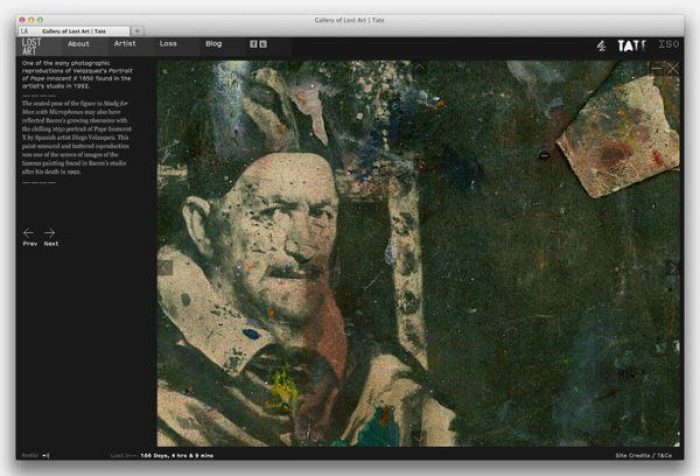The image size is (700, 476).
Task: Toggle the audio speaker icon
Action: pyautogui.click(x=46, y=456)
